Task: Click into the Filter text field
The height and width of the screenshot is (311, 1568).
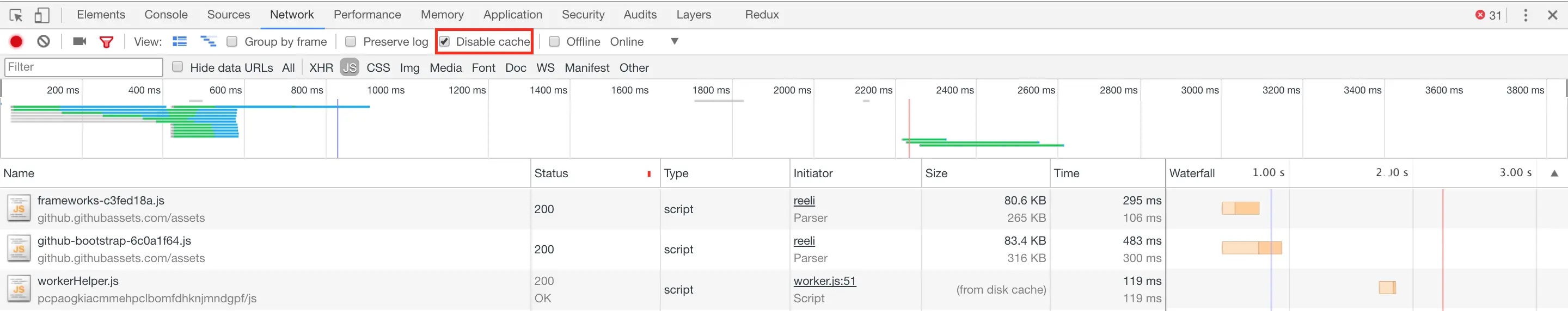Action: click(84, 67)
